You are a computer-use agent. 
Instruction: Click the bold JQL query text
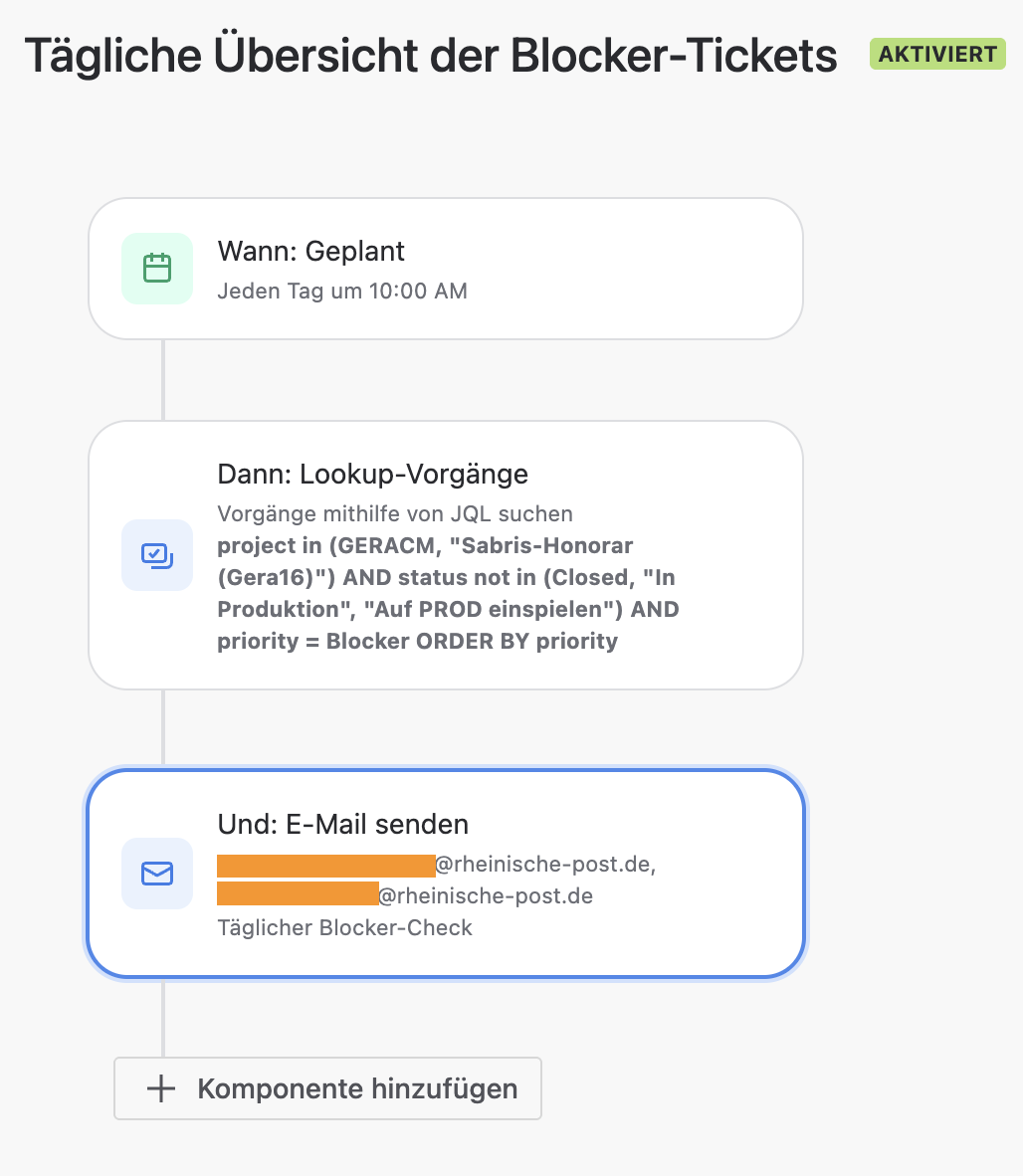(x=448, y=593)
